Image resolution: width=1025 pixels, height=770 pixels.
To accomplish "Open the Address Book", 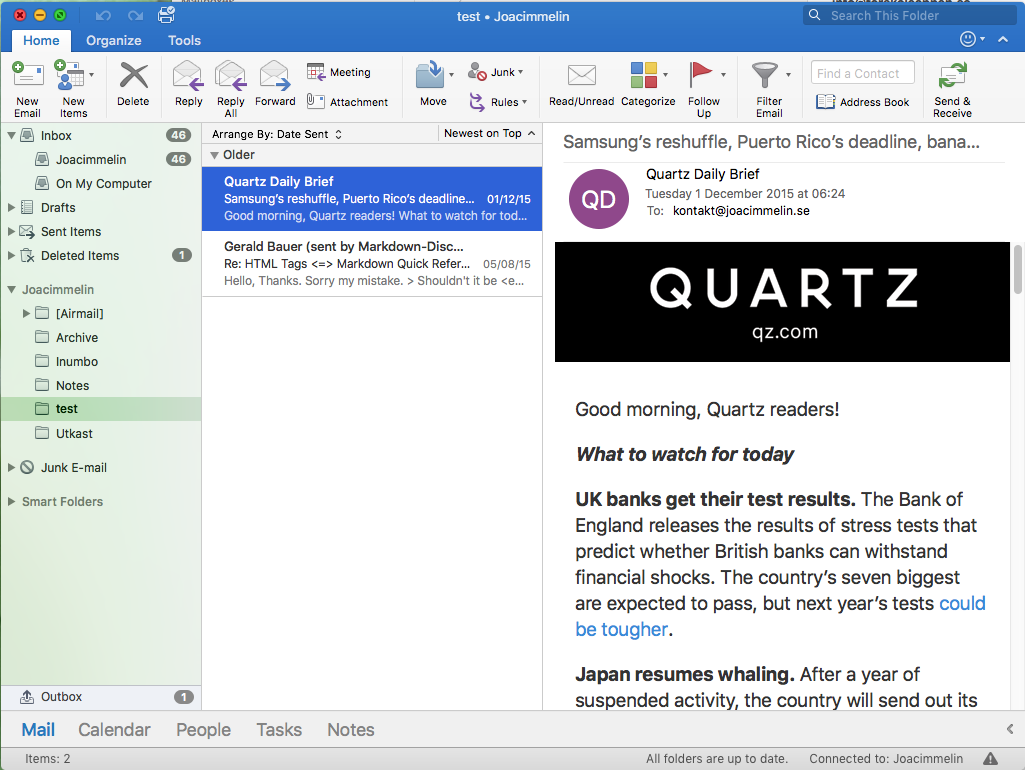I will click(x=862, y=101).
